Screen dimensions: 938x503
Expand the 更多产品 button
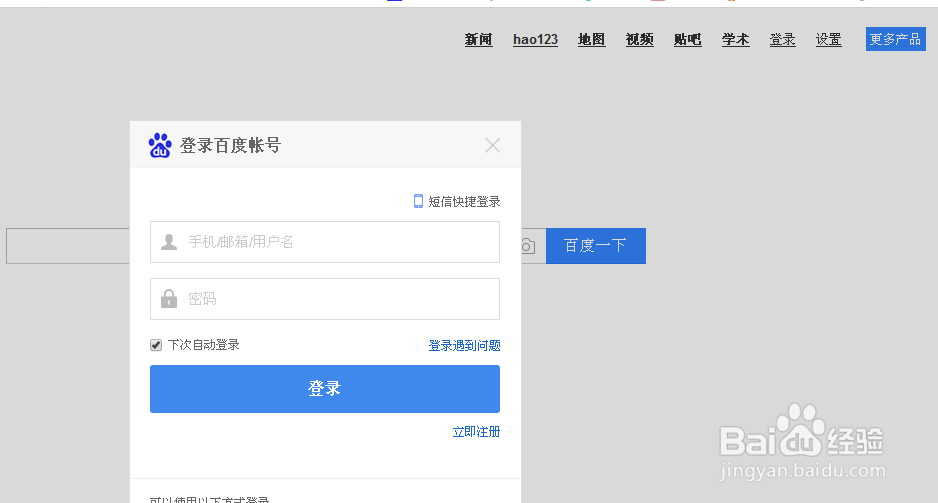pyautogui.click(x=896, y=39)
